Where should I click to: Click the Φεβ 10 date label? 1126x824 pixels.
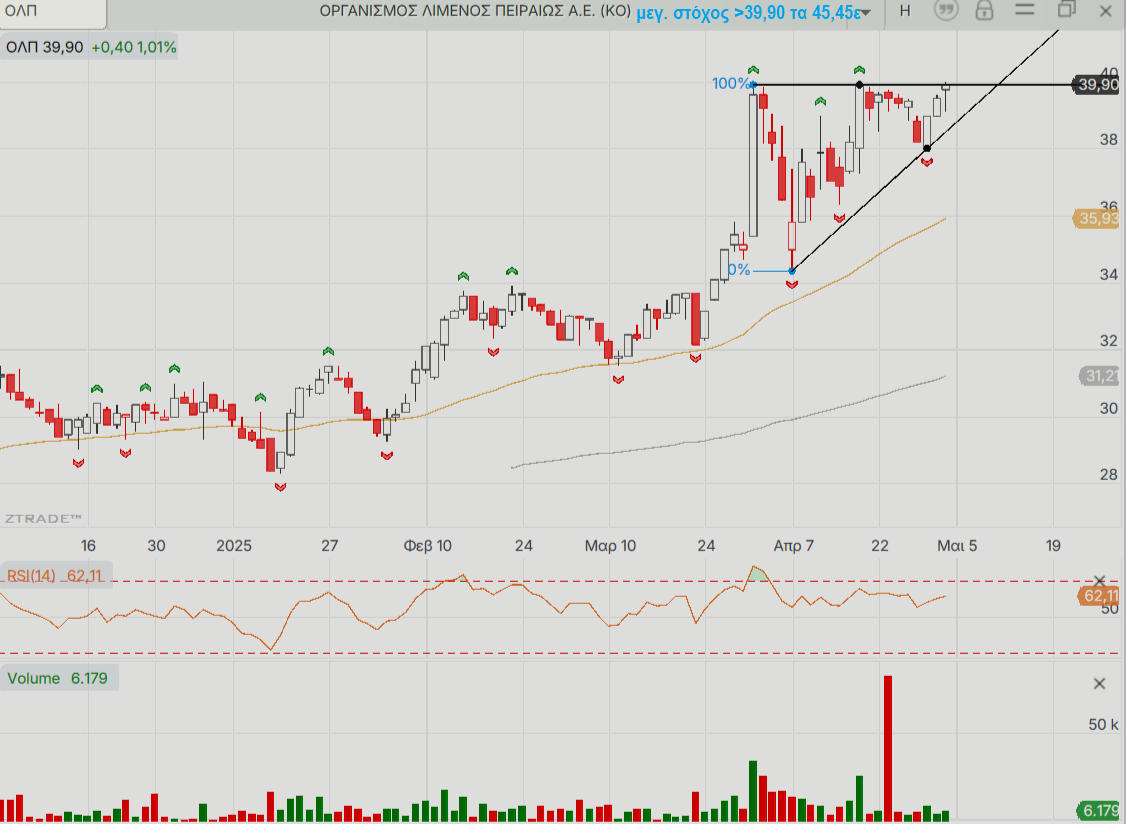(x=427, y=546)
